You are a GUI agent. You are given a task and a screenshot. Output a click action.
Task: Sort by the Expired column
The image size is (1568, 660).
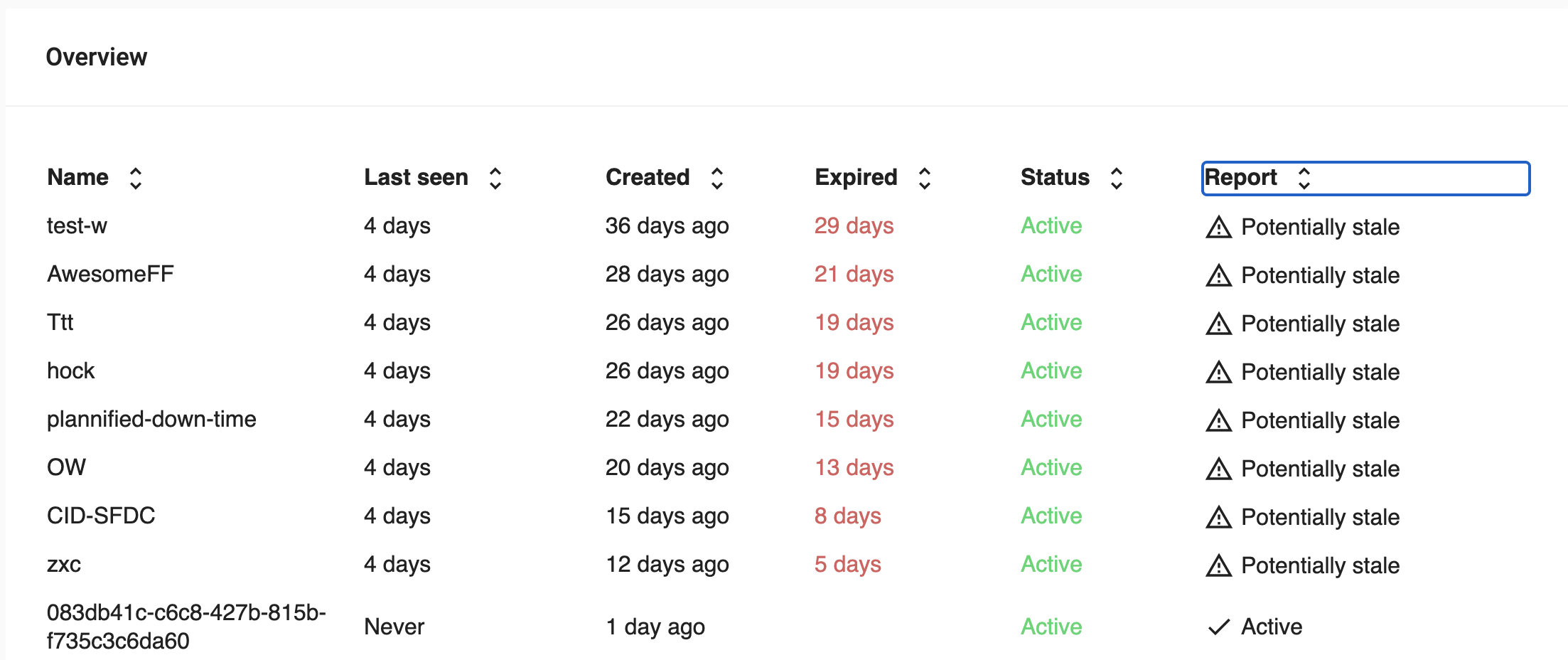click(925, 178)
